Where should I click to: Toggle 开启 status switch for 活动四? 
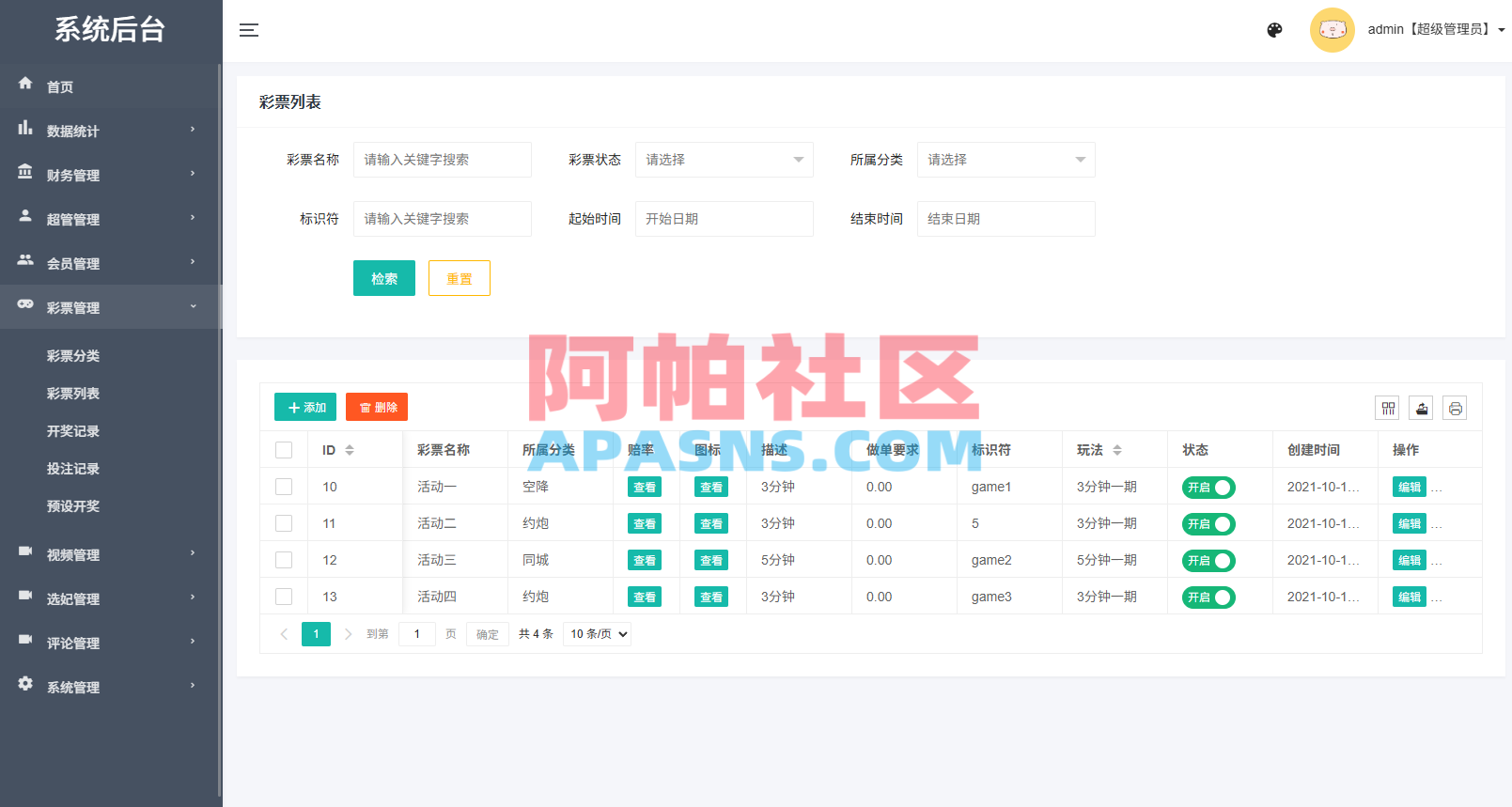1208,597
